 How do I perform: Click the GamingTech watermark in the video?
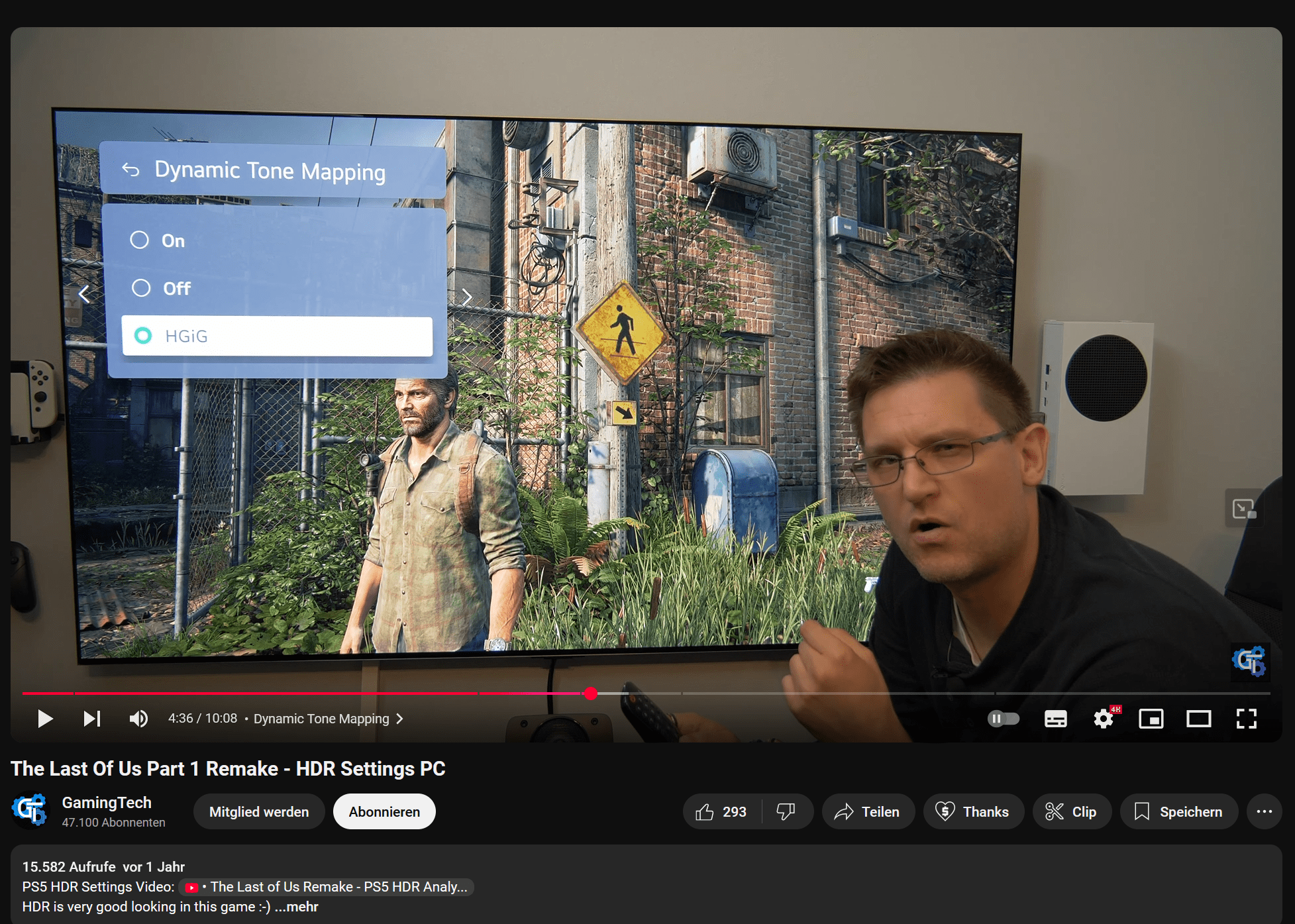(1249, 661)
